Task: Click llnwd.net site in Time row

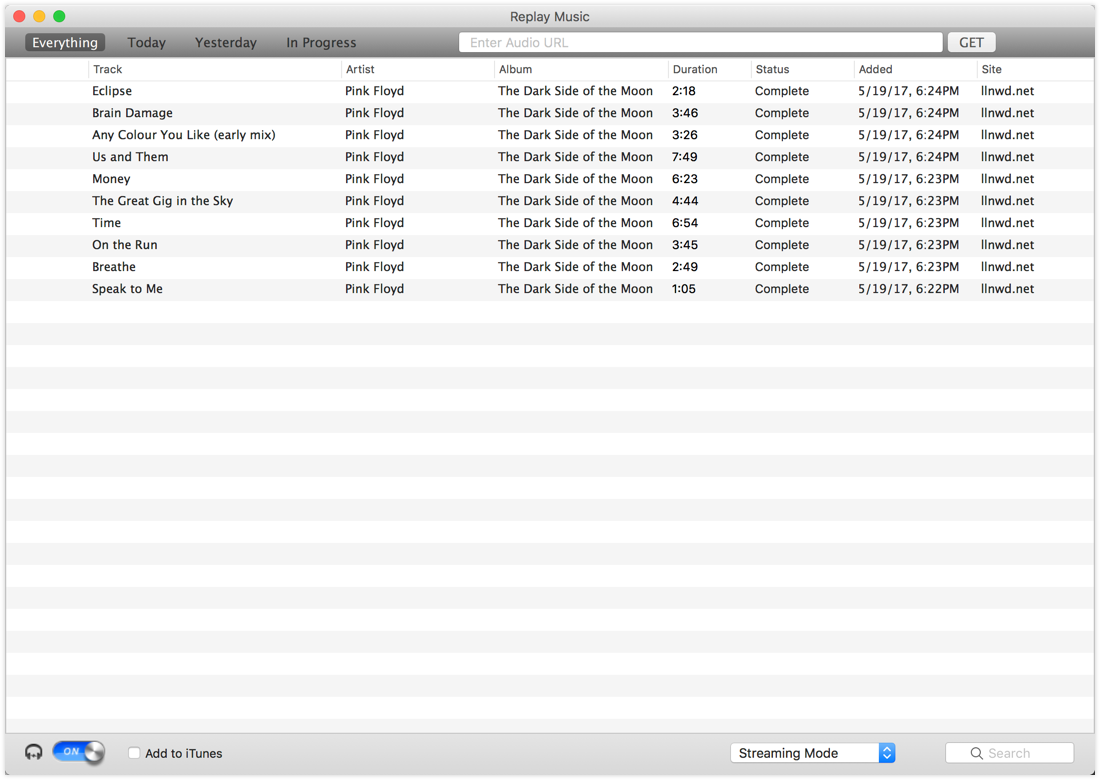Action: 1007,223
